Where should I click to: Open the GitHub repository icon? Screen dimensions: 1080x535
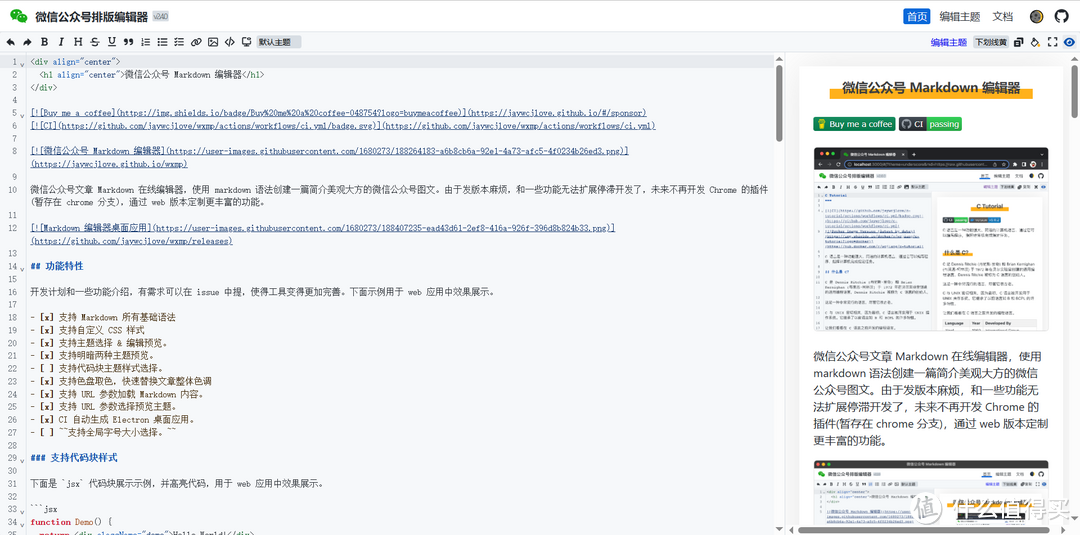1061,17
